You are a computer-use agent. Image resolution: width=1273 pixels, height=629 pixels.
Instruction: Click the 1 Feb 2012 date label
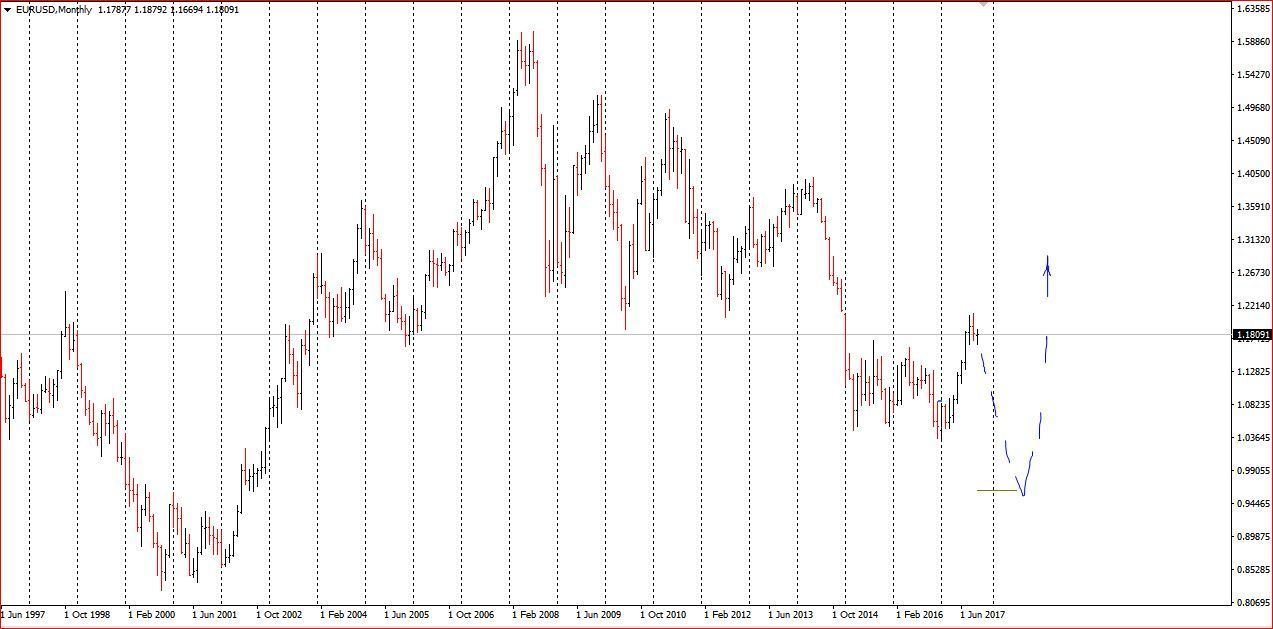tap(727, 615)
